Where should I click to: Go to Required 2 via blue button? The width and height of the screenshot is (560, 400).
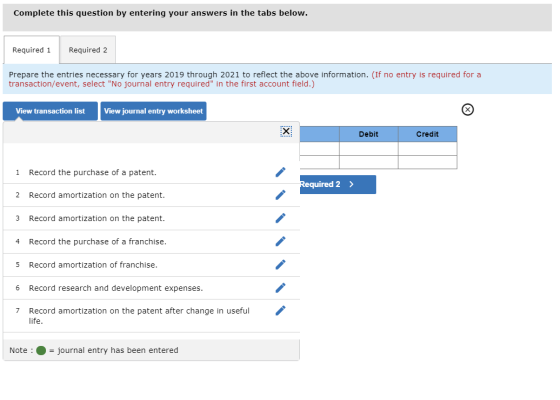click(338, 184)
